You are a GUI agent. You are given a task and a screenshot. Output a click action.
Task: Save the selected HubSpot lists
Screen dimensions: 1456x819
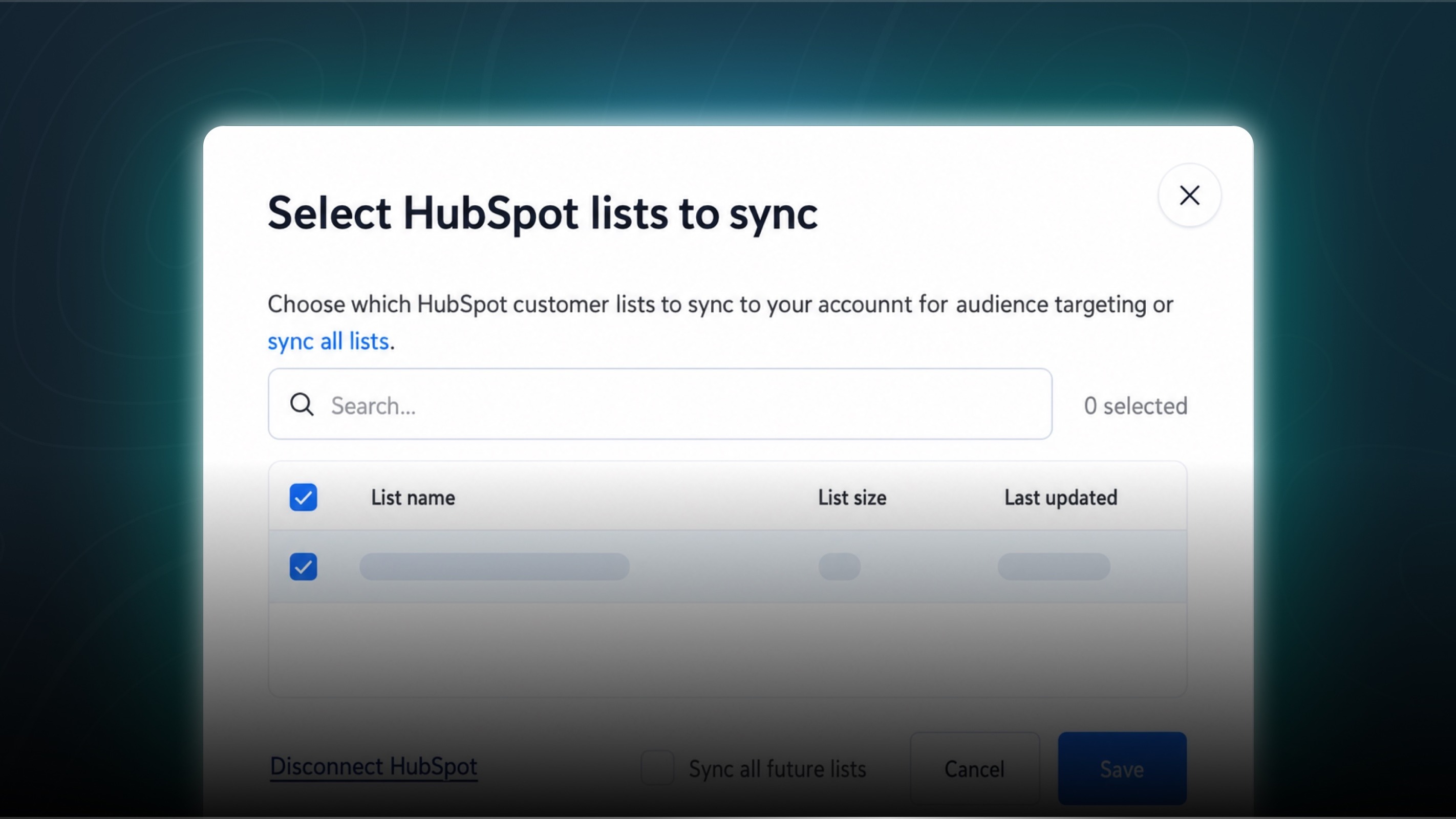pyautogui.click(x=1122, y=769)
